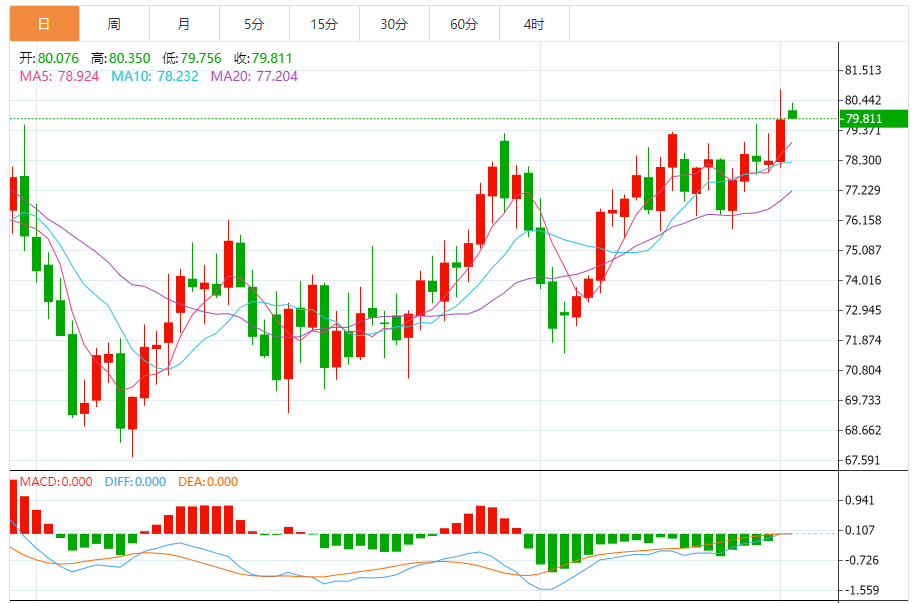This screenshot has height=603, width=918.
Task: Click the 76.158 price axis label
Action: 863,221
